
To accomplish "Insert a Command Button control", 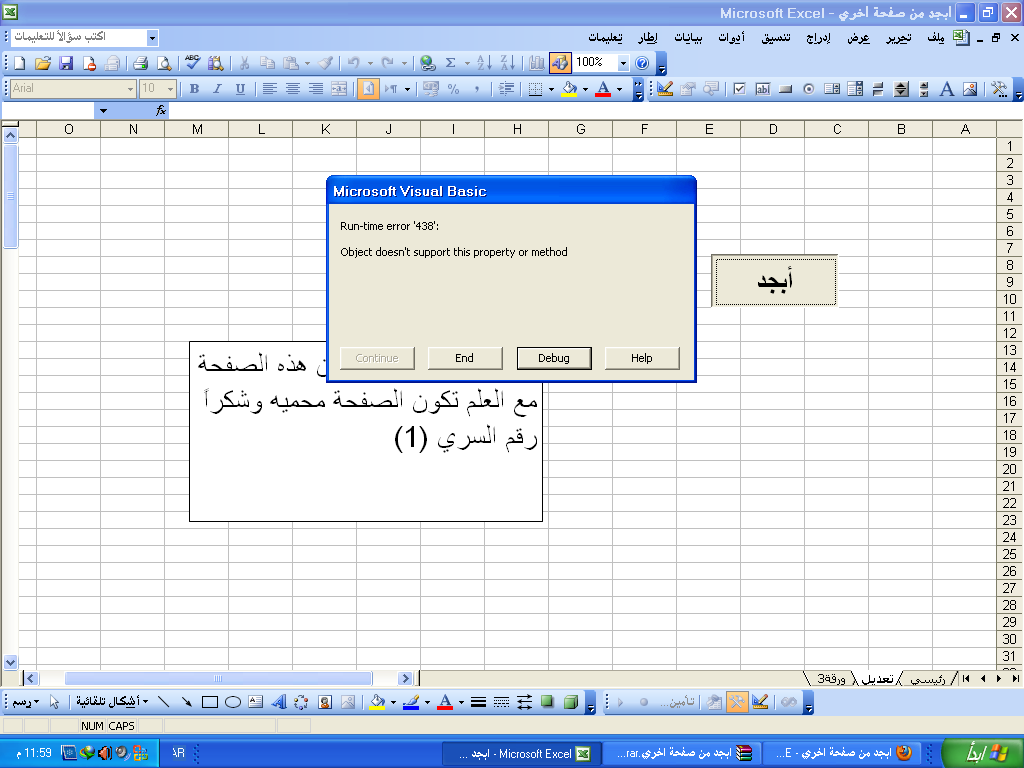I will pyautogui.click(x=786, y=89).
